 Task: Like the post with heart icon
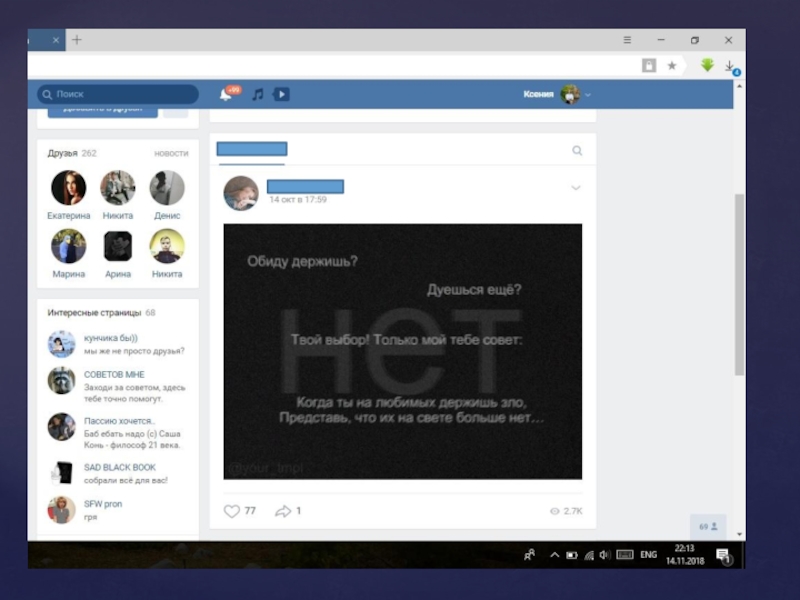click(x=232, y=511)
